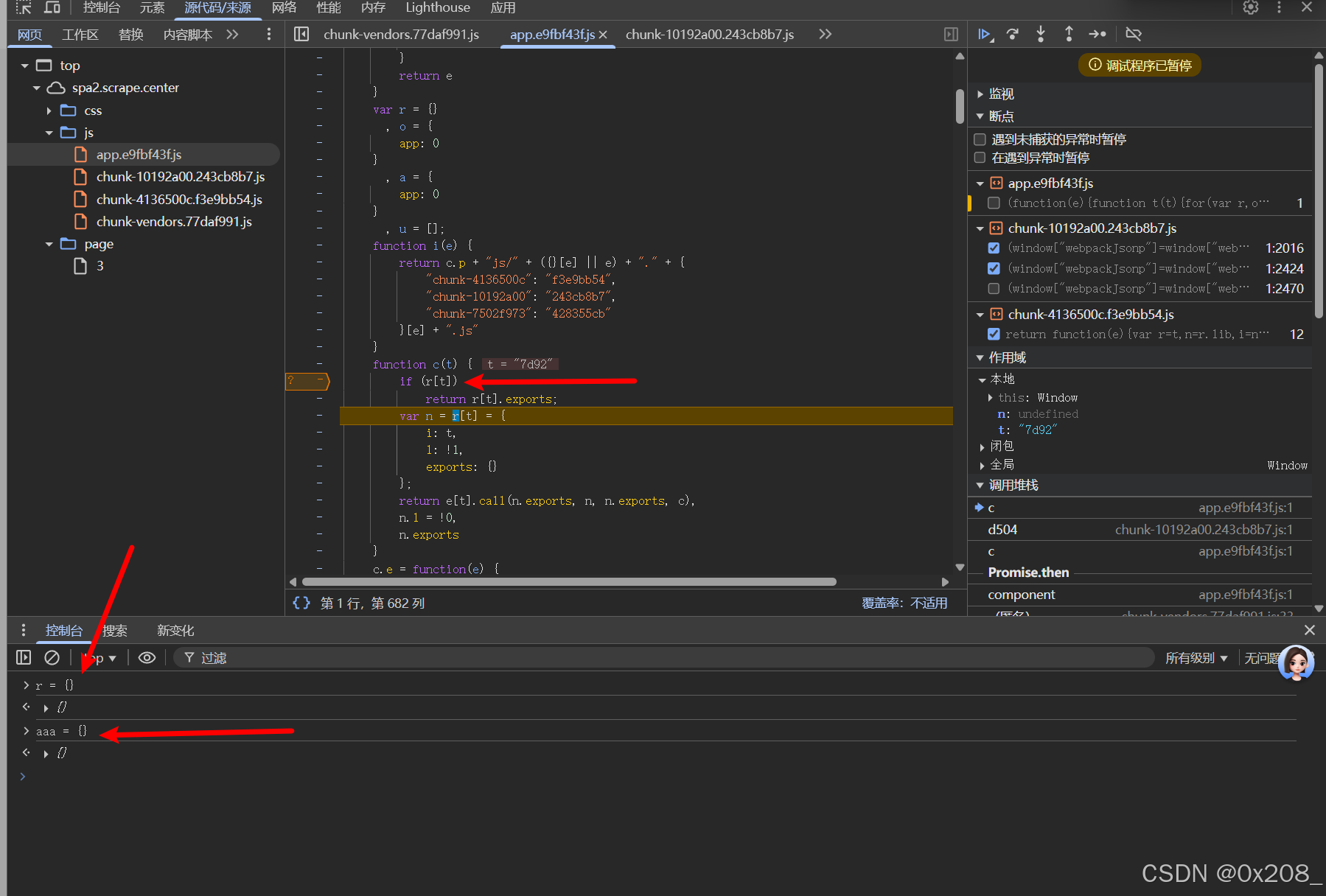Deactivate all breakpoints

(1134, 34)
